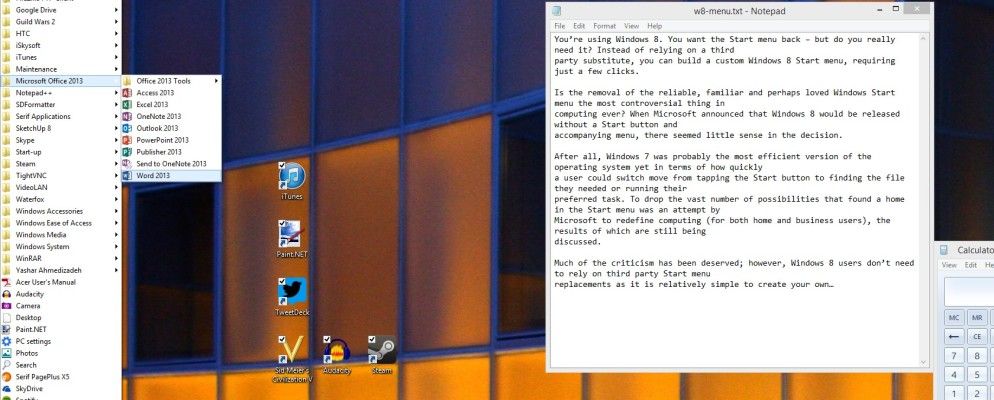This screenshot has width=994, height=400.
Task: Open Access 2013 from the Office submenu
Action: tap(171, 93)
